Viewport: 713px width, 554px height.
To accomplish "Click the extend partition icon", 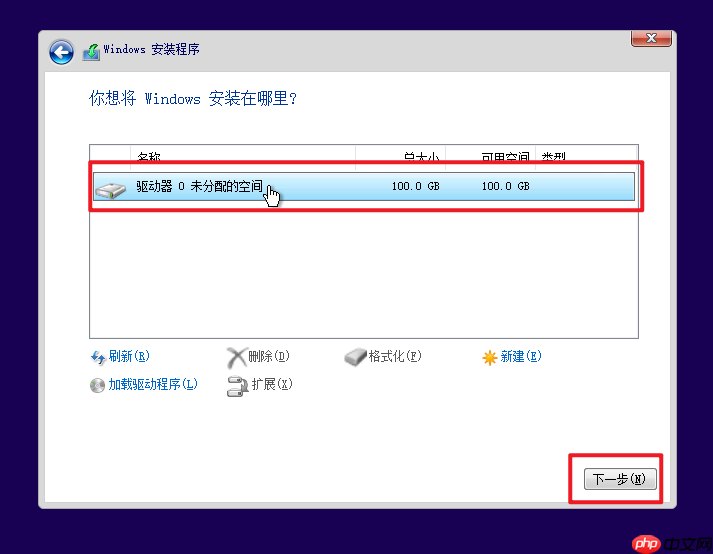I will [x=237, y=386].
